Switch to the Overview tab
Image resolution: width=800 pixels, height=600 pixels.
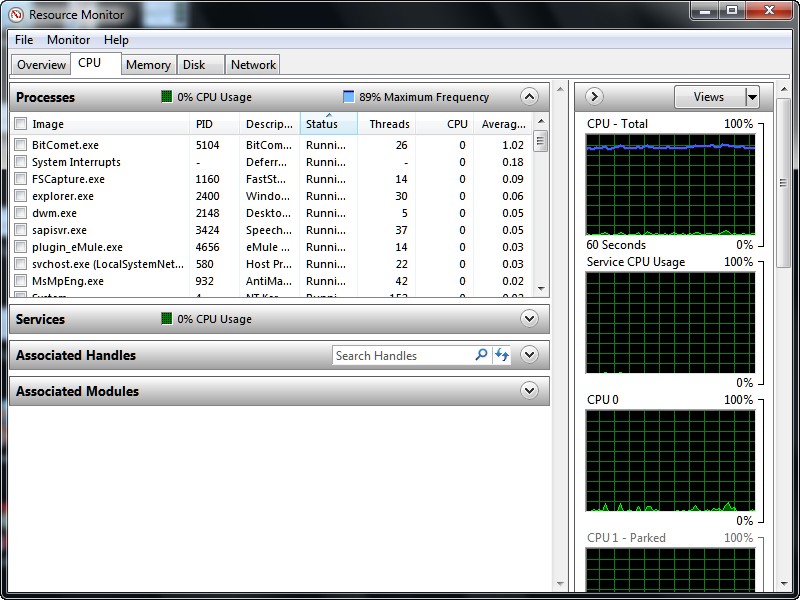pyautogui.click(x=41, y=65)
